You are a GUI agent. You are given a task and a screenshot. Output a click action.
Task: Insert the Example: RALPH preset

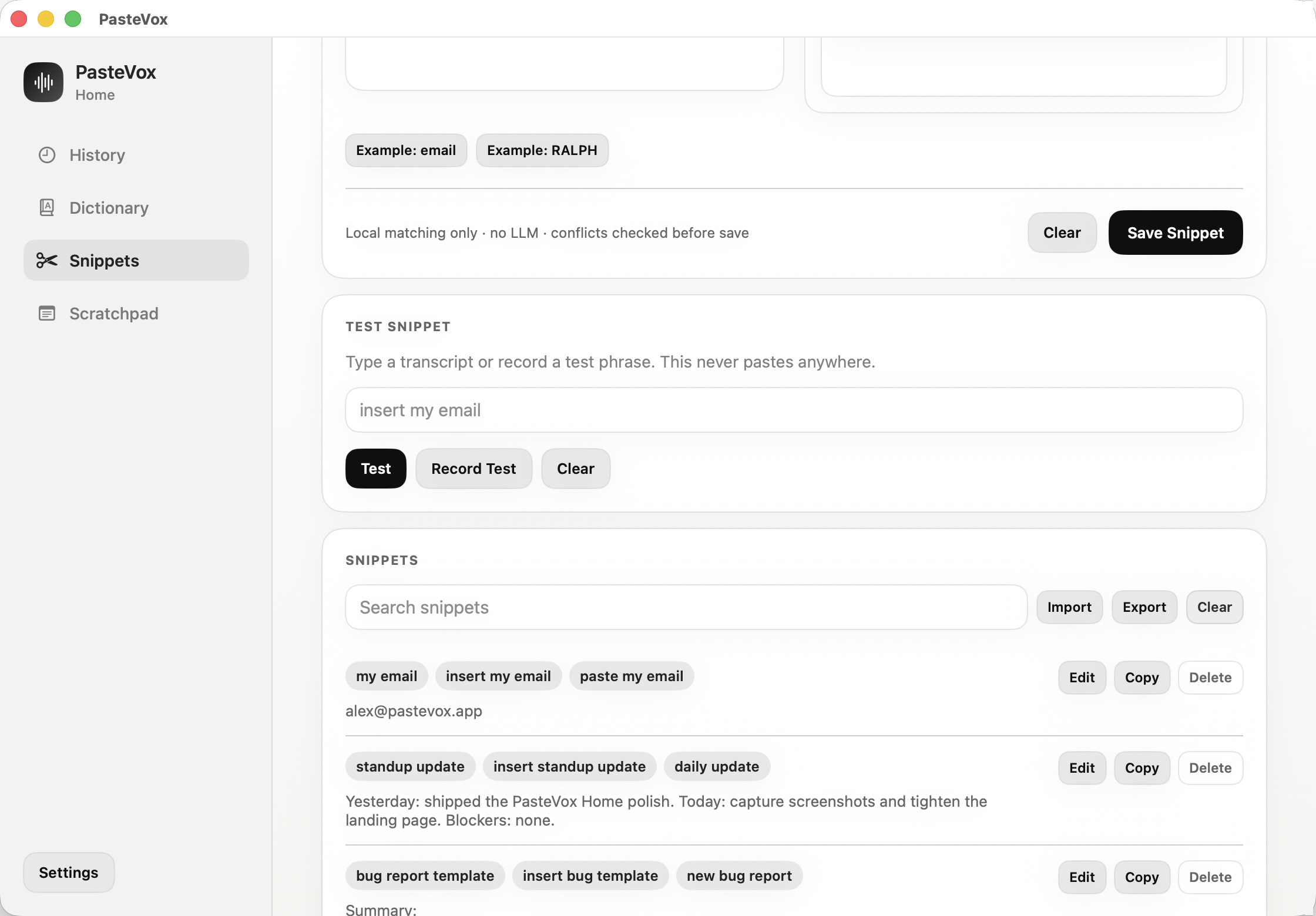542,150
